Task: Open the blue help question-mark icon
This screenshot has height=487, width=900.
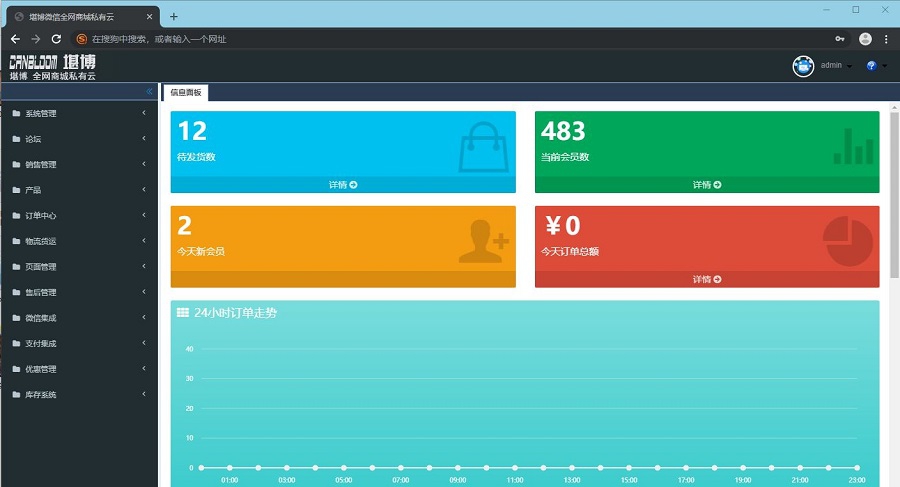Action: (871, 65)
